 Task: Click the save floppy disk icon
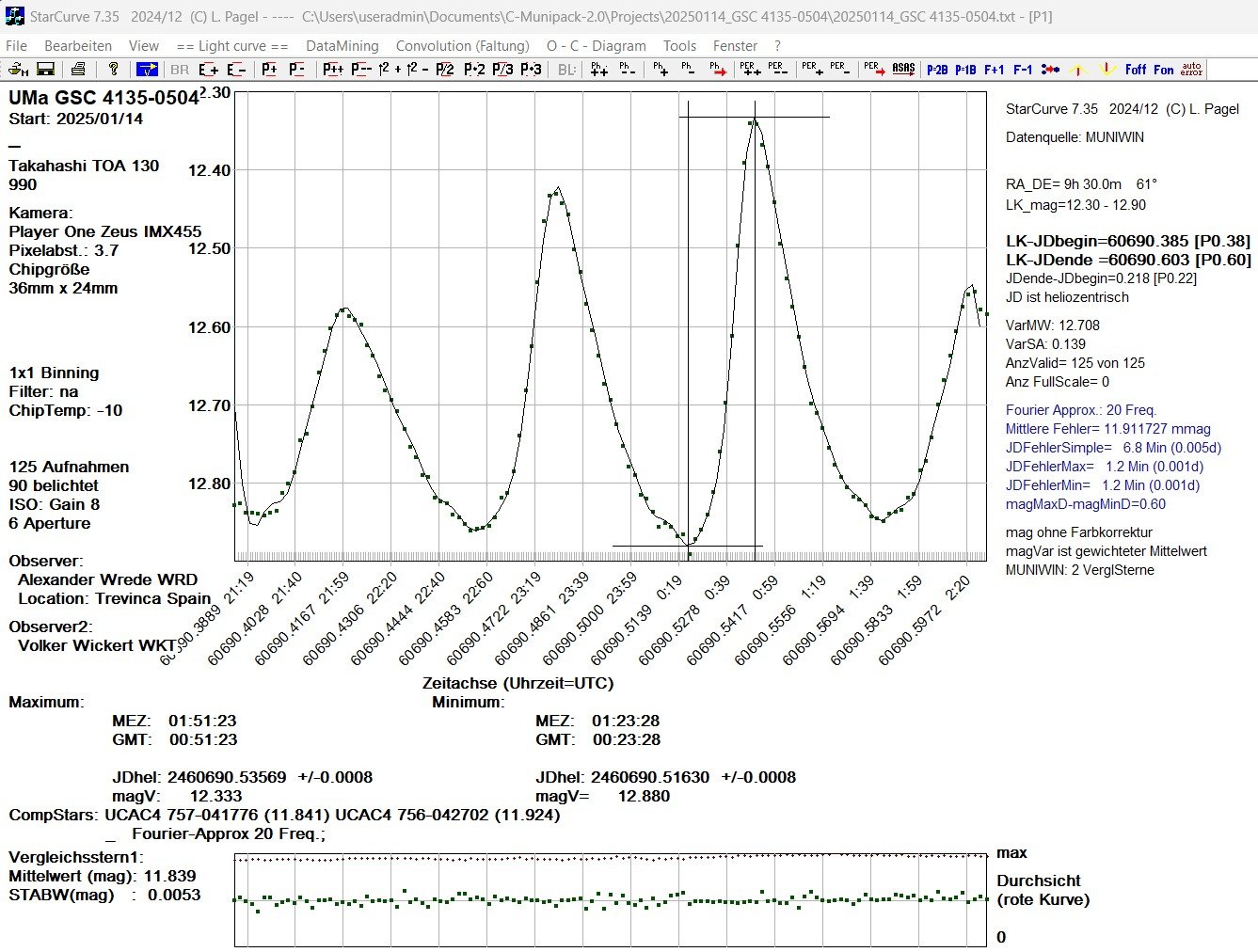coord(45,69)
